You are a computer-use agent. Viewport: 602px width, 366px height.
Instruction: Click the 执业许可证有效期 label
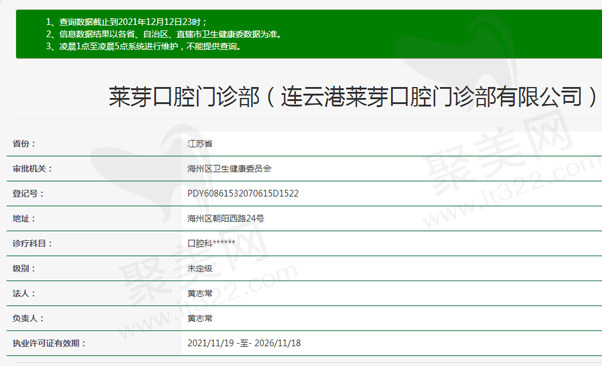[x=49, y=343]
